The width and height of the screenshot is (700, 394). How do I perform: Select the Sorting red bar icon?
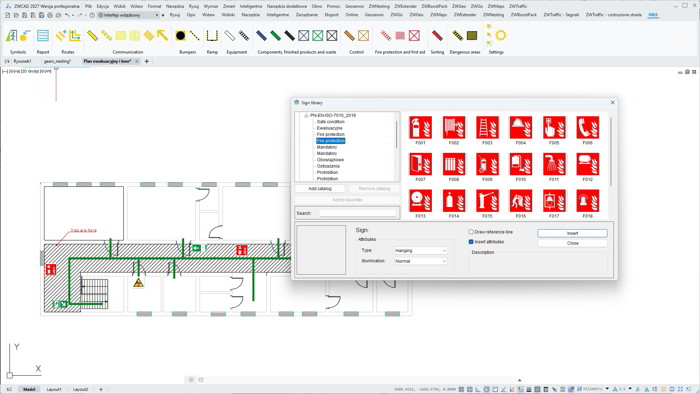click(x=437, y=35)
